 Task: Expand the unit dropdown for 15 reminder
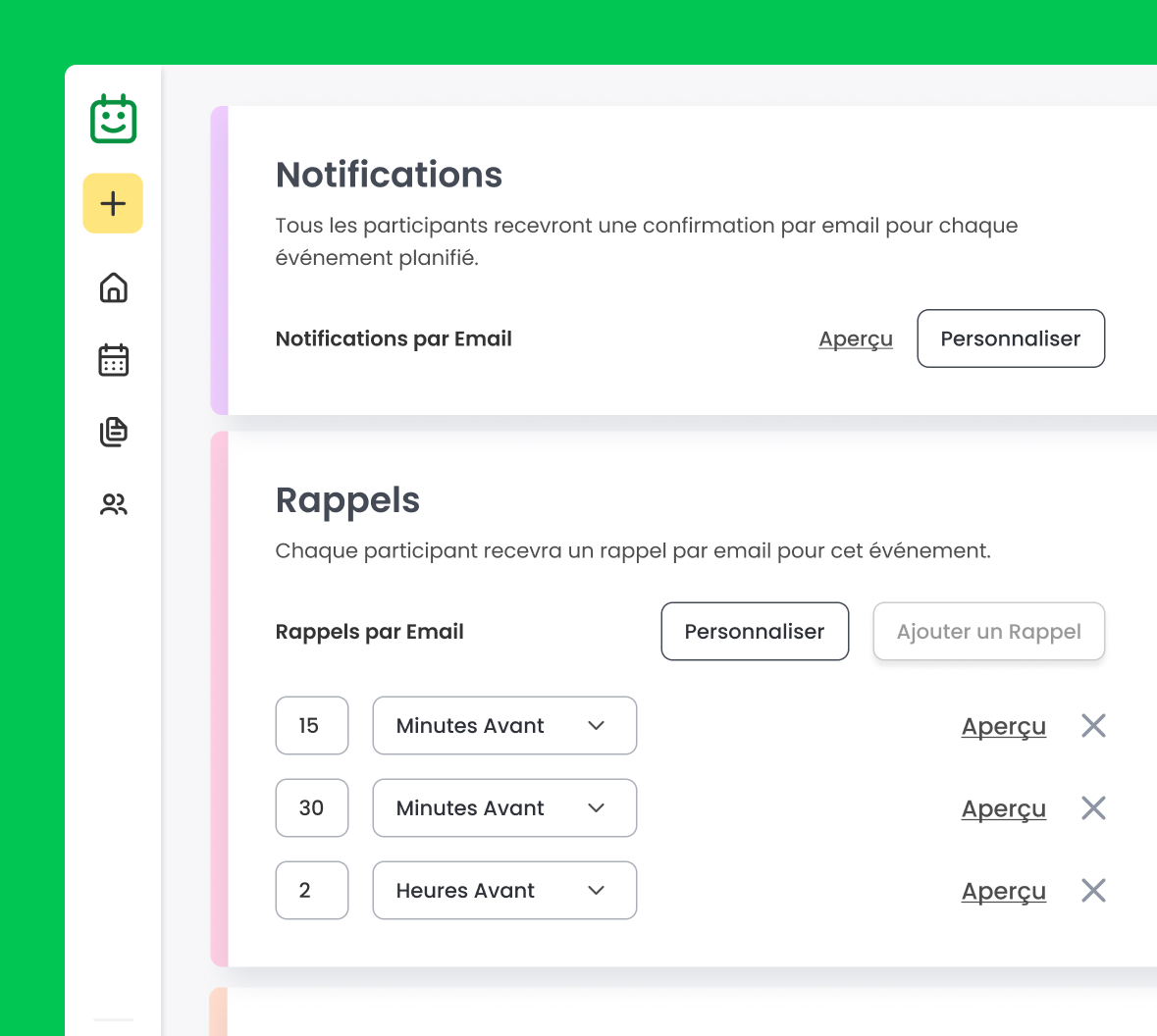[504, 726]
